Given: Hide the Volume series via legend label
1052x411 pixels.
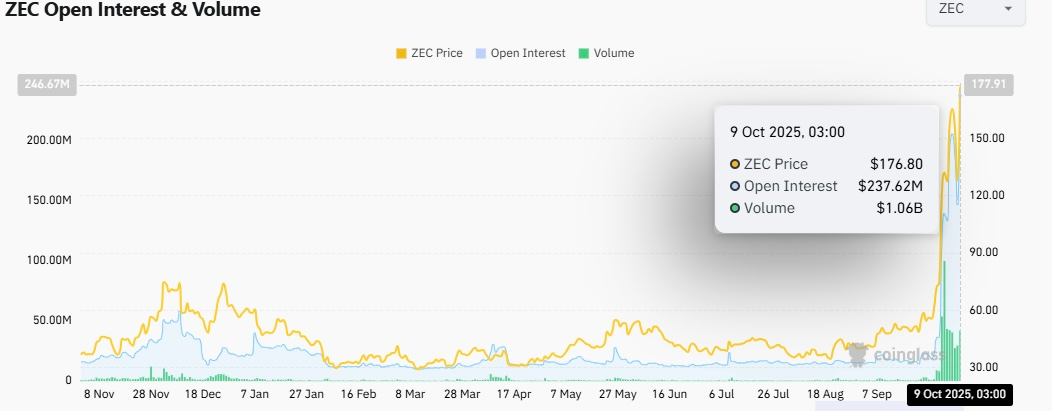Looking at the screenshot, I should pos(613,53).
